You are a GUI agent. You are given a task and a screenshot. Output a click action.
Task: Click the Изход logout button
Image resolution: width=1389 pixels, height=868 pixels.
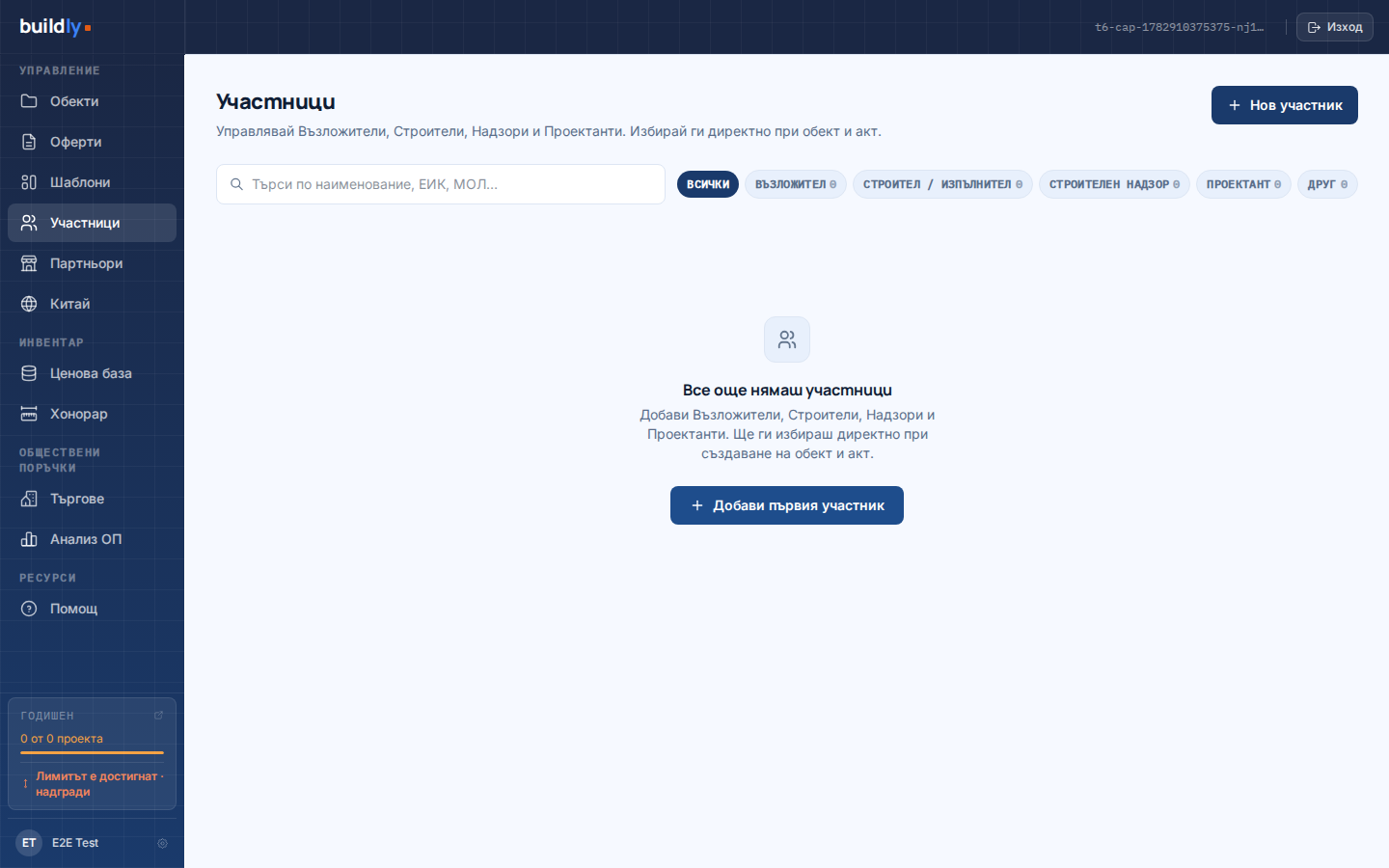[x=1335, y=27]
